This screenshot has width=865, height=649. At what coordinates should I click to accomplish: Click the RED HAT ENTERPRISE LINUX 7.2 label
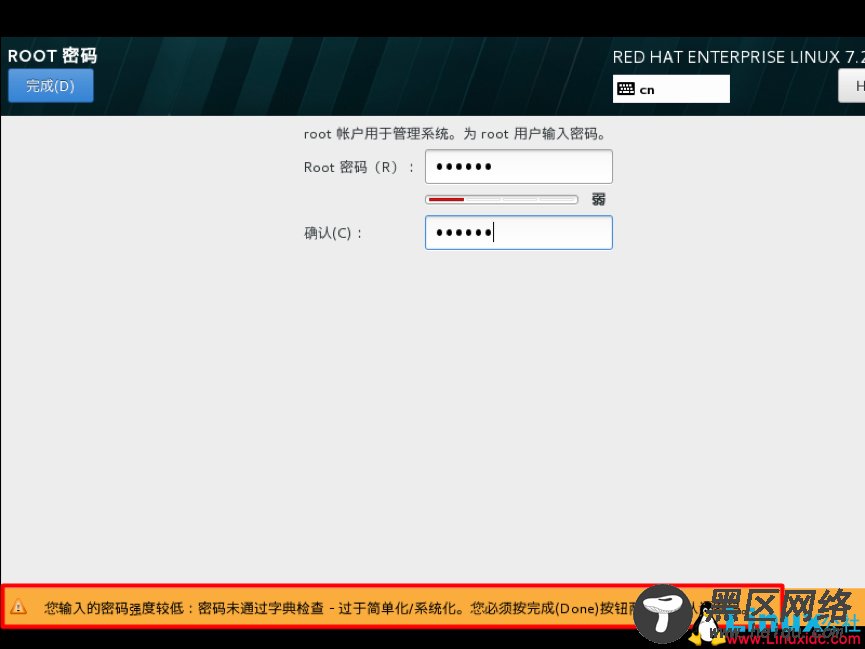click(x=738, y=57)
